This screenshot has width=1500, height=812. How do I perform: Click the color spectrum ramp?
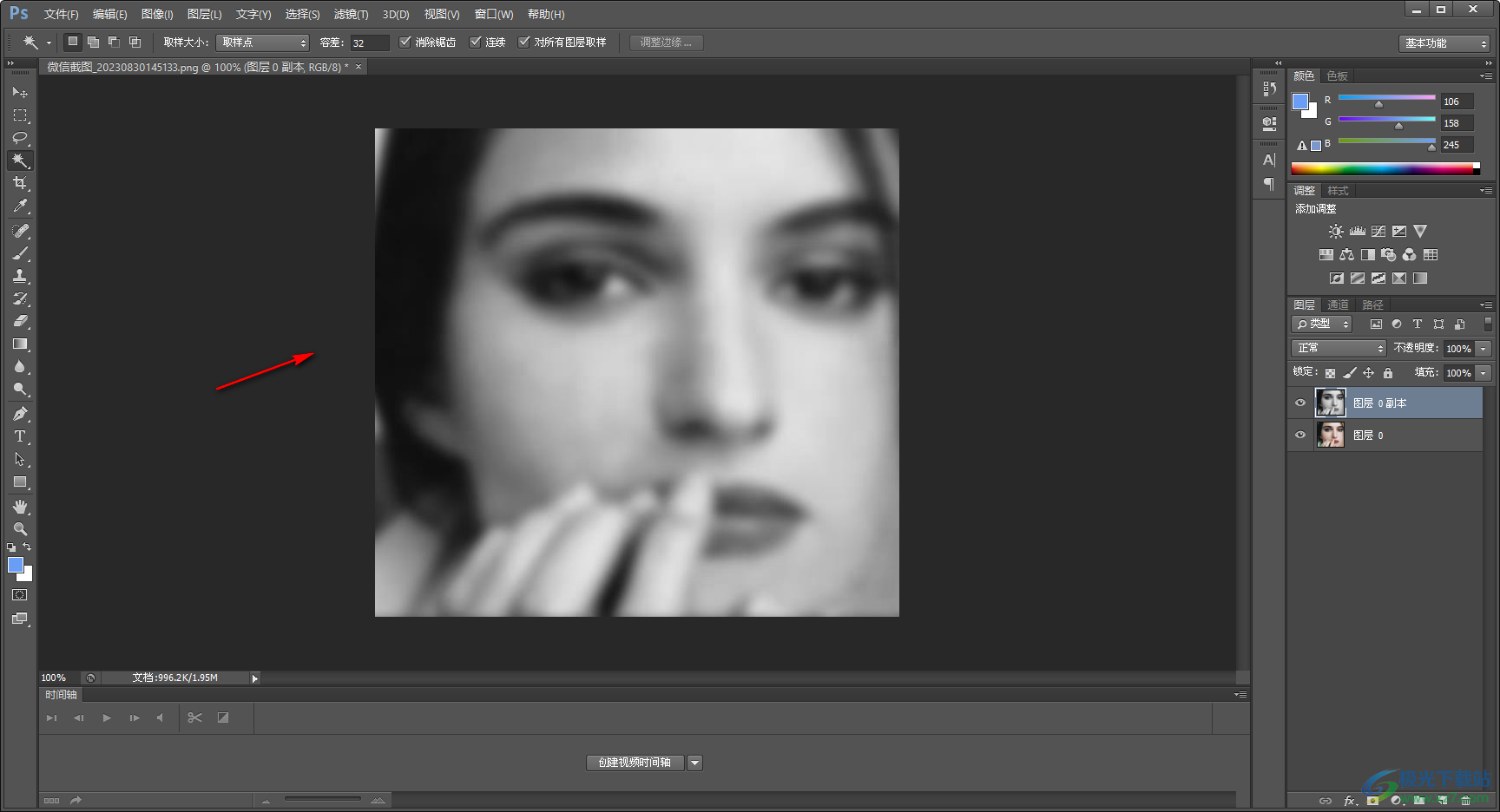(1385, 168)
